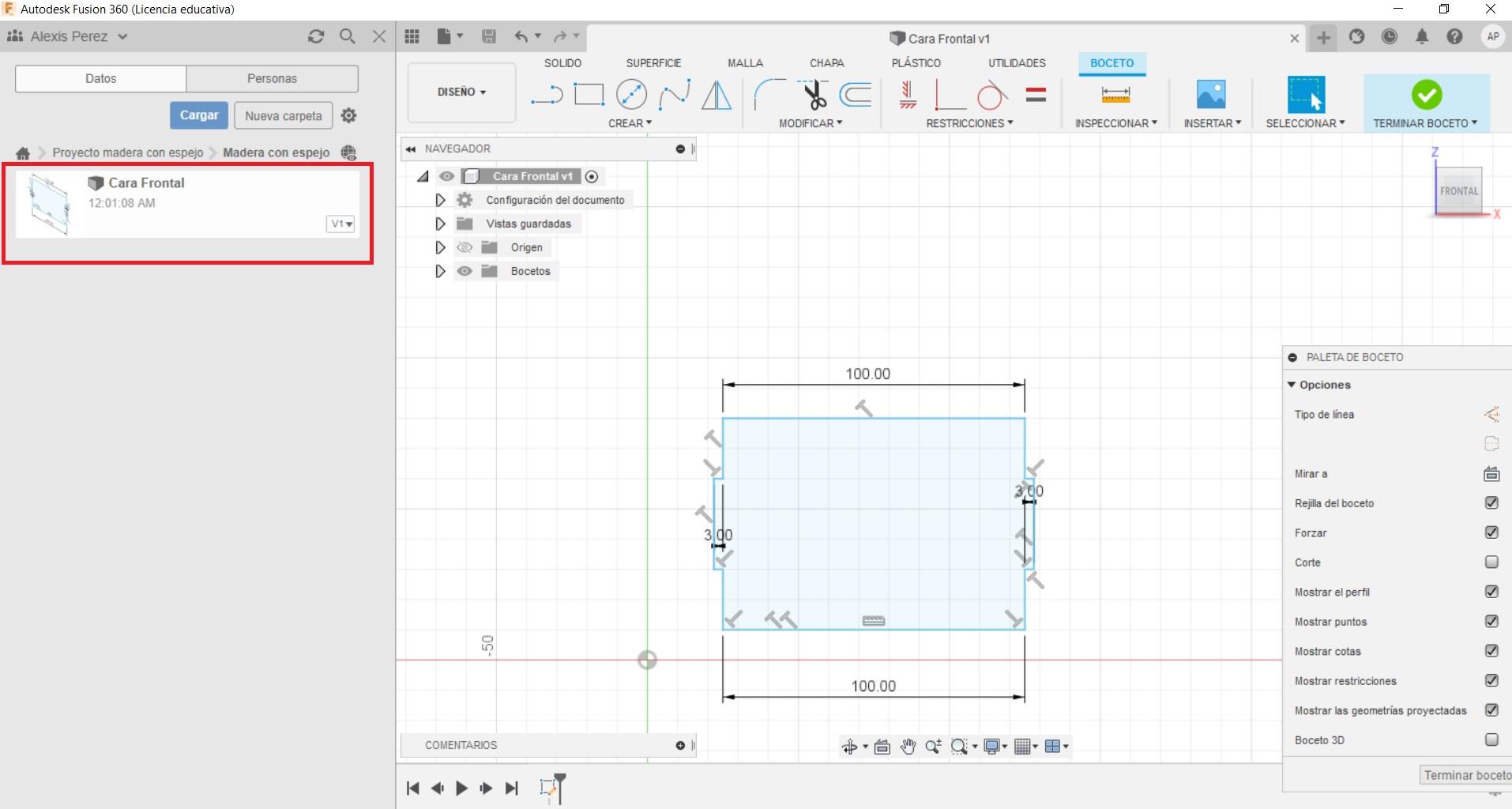Click the Select tool icon
This screenshot has height=809, width=1512.
tap(1306, 95)
